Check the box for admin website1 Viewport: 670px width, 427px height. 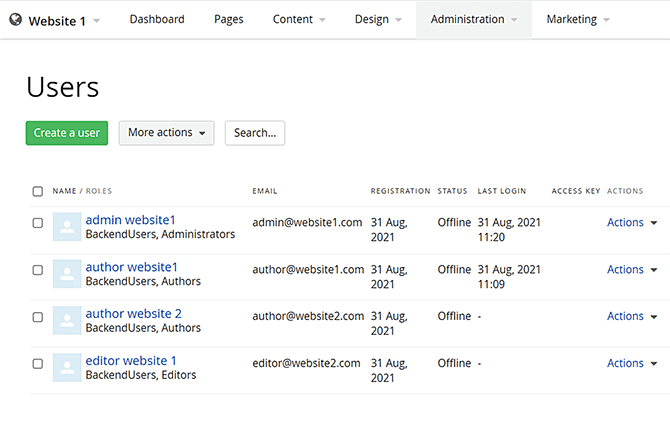point(38,223)
